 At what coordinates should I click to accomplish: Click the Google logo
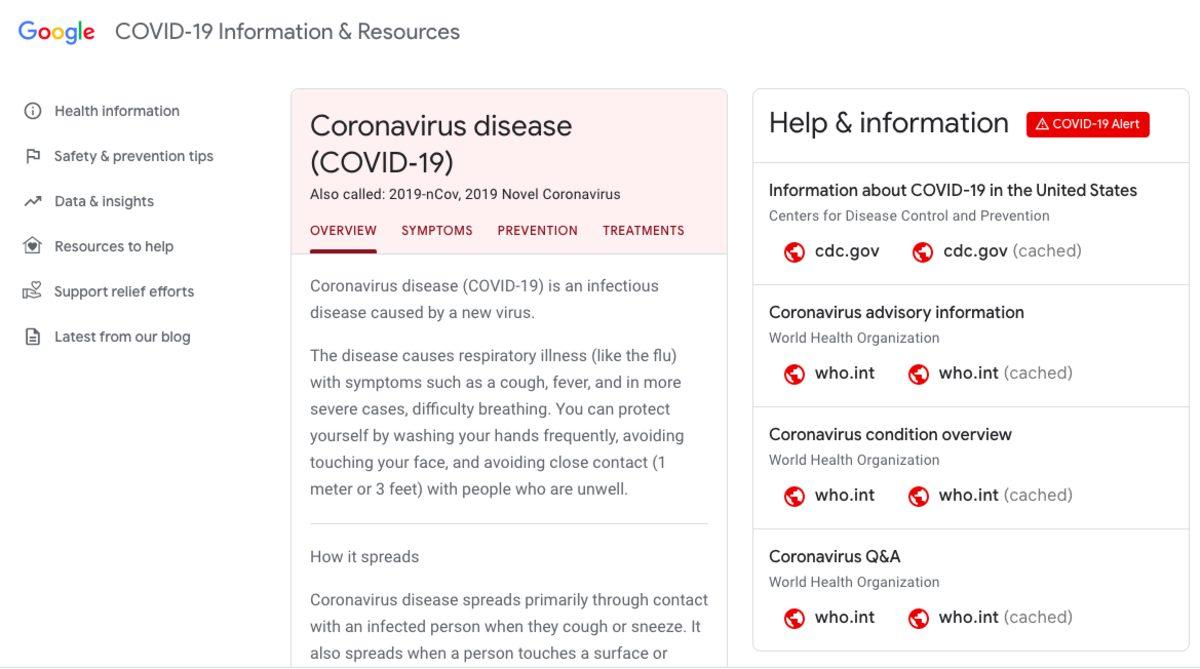[x=55, y=30]
